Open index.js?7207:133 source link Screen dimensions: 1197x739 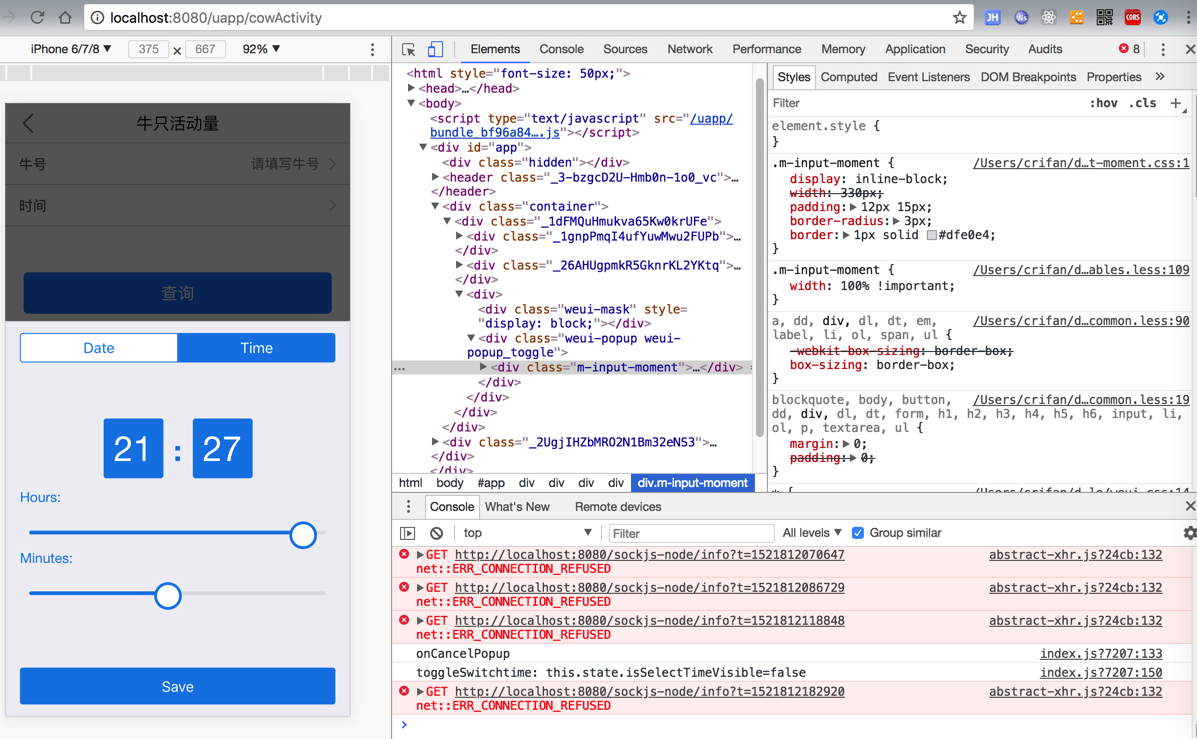(1101, 653)
